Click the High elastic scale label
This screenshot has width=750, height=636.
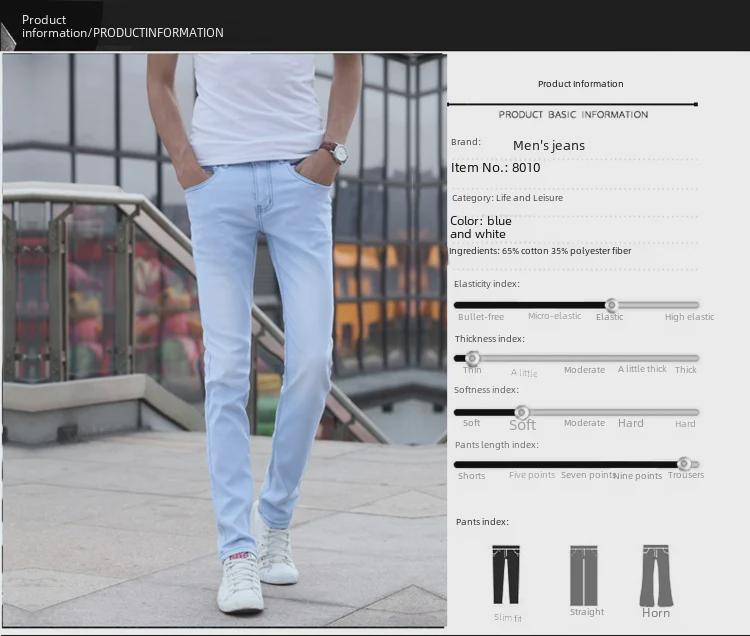click(689, 317)
